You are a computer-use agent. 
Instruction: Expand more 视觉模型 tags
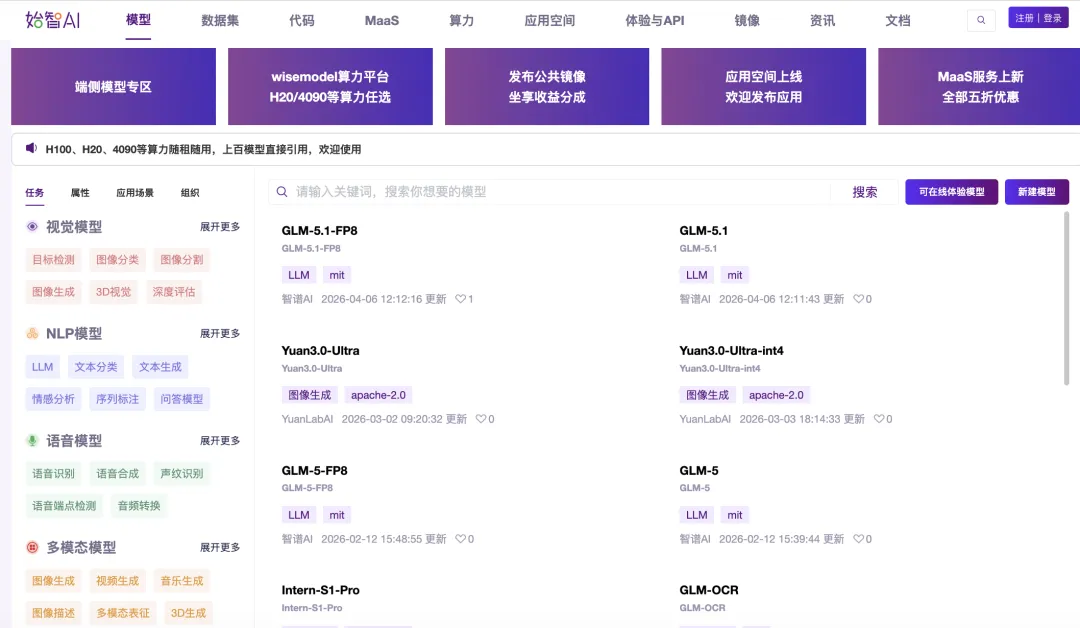(220, 227)
